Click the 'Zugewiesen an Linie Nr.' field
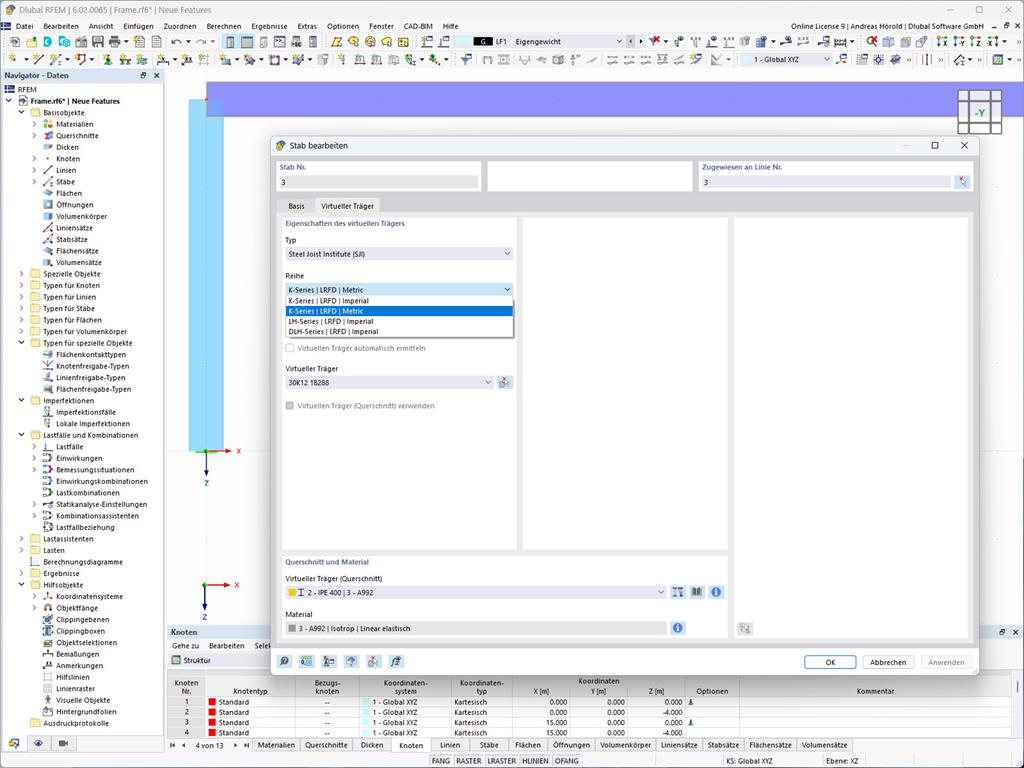The image size is (1024, 768). pos(826,182)
